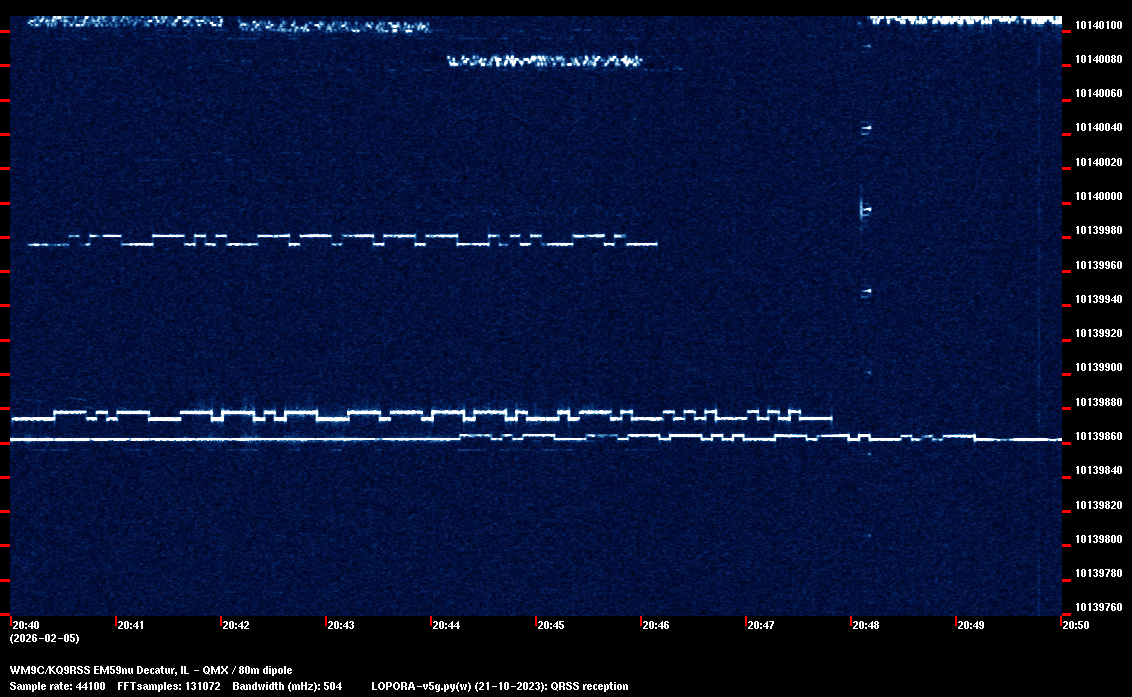Click the noisy signal burst near 10140080

point(545,62)
